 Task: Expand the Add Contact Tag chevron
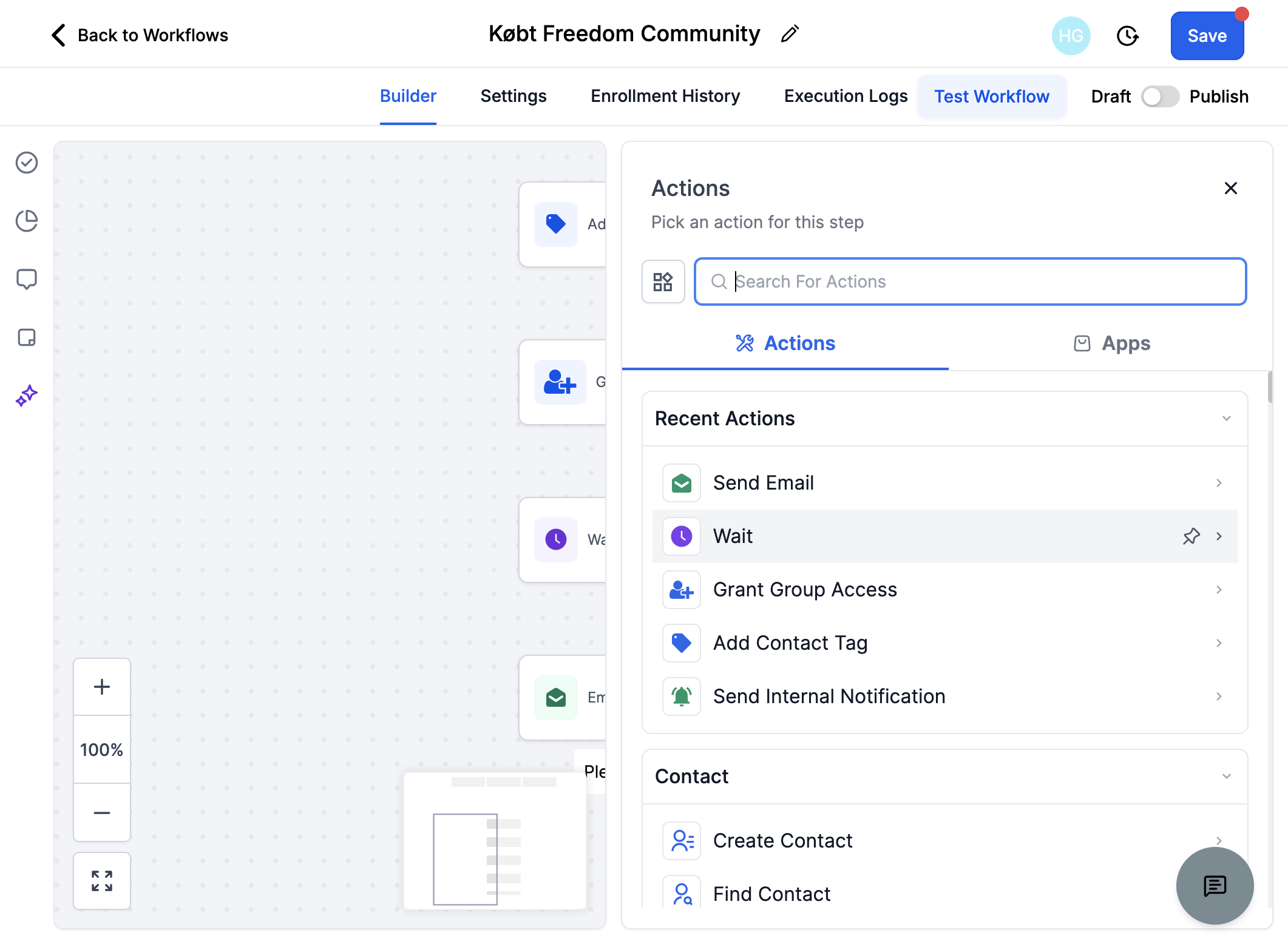coord(1219,643)
